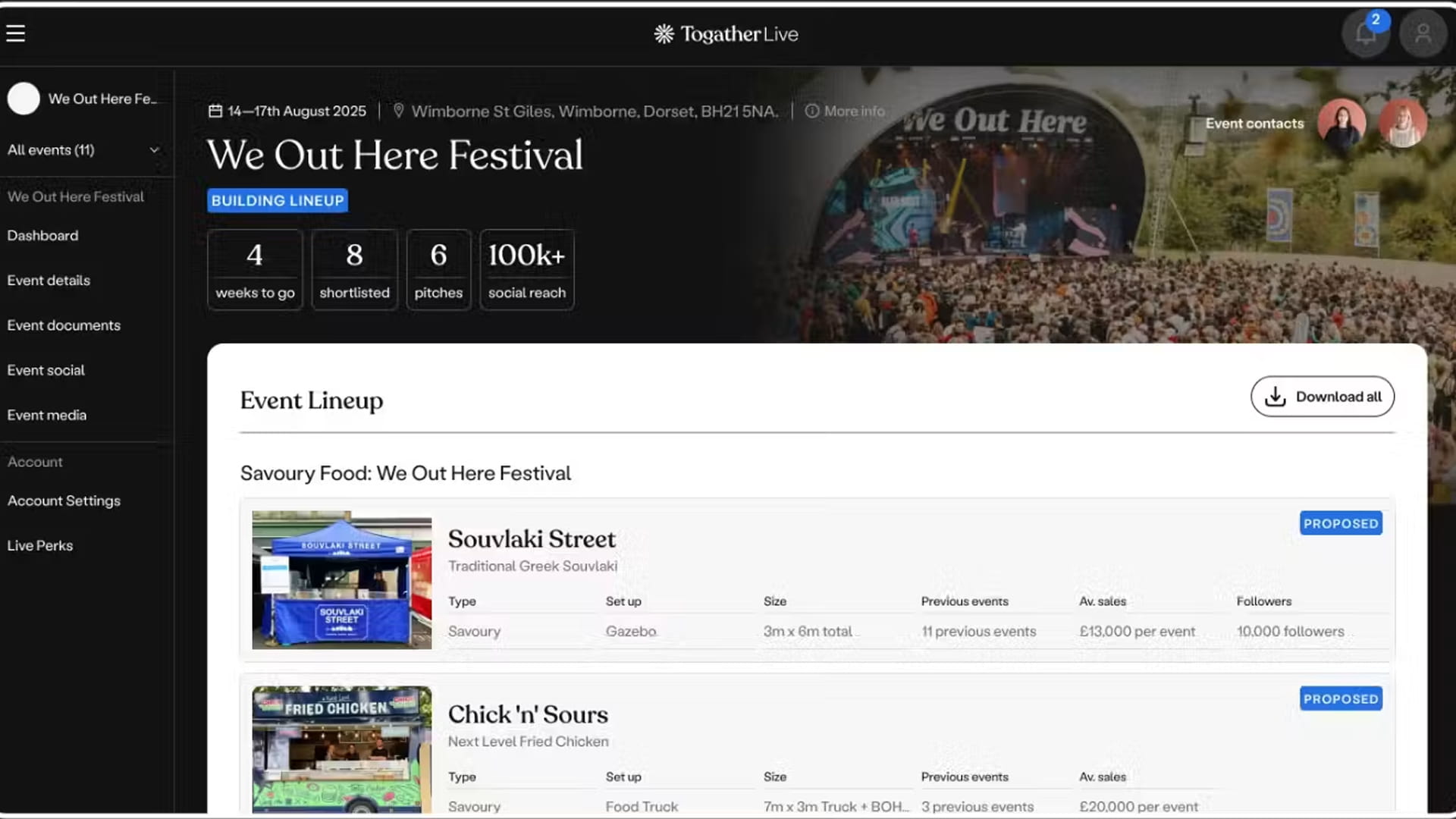Open Live Perks page

coord(40,545)
